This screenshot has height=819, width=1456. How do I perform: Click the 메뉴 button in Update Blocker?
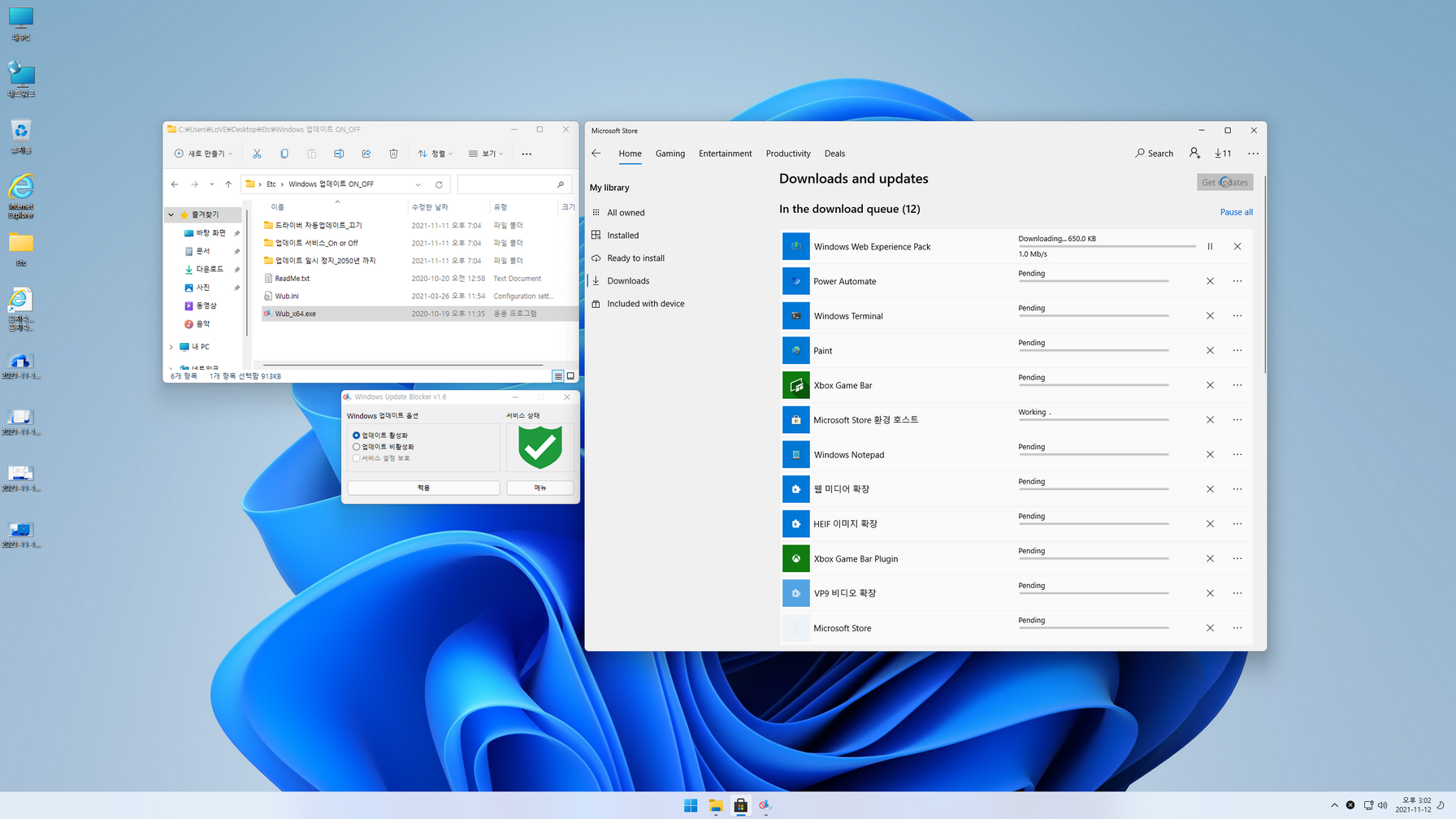click(539, 487)
